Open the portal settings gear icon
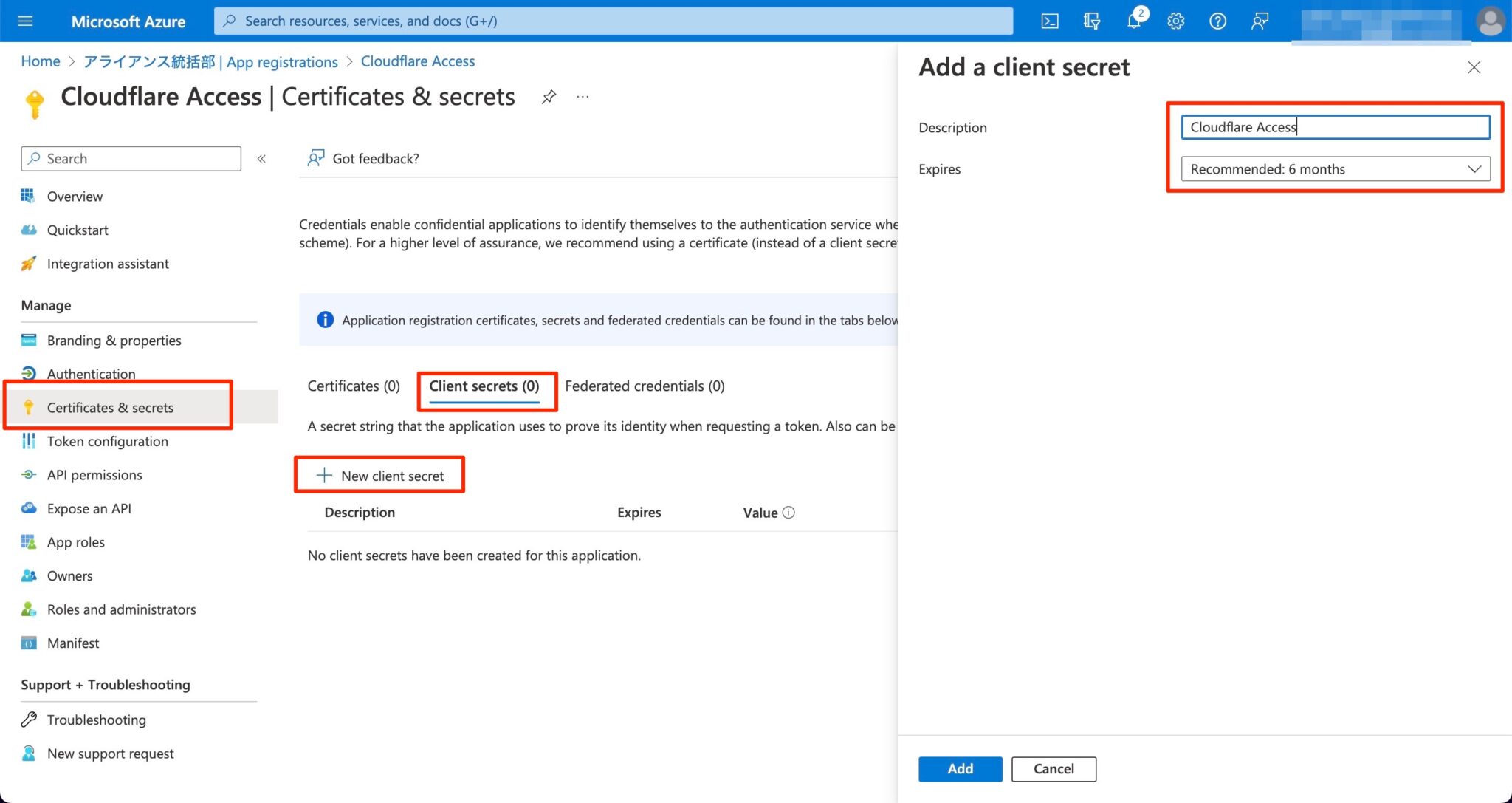Screen dimensions: 1512x803 pos(1175,21)
